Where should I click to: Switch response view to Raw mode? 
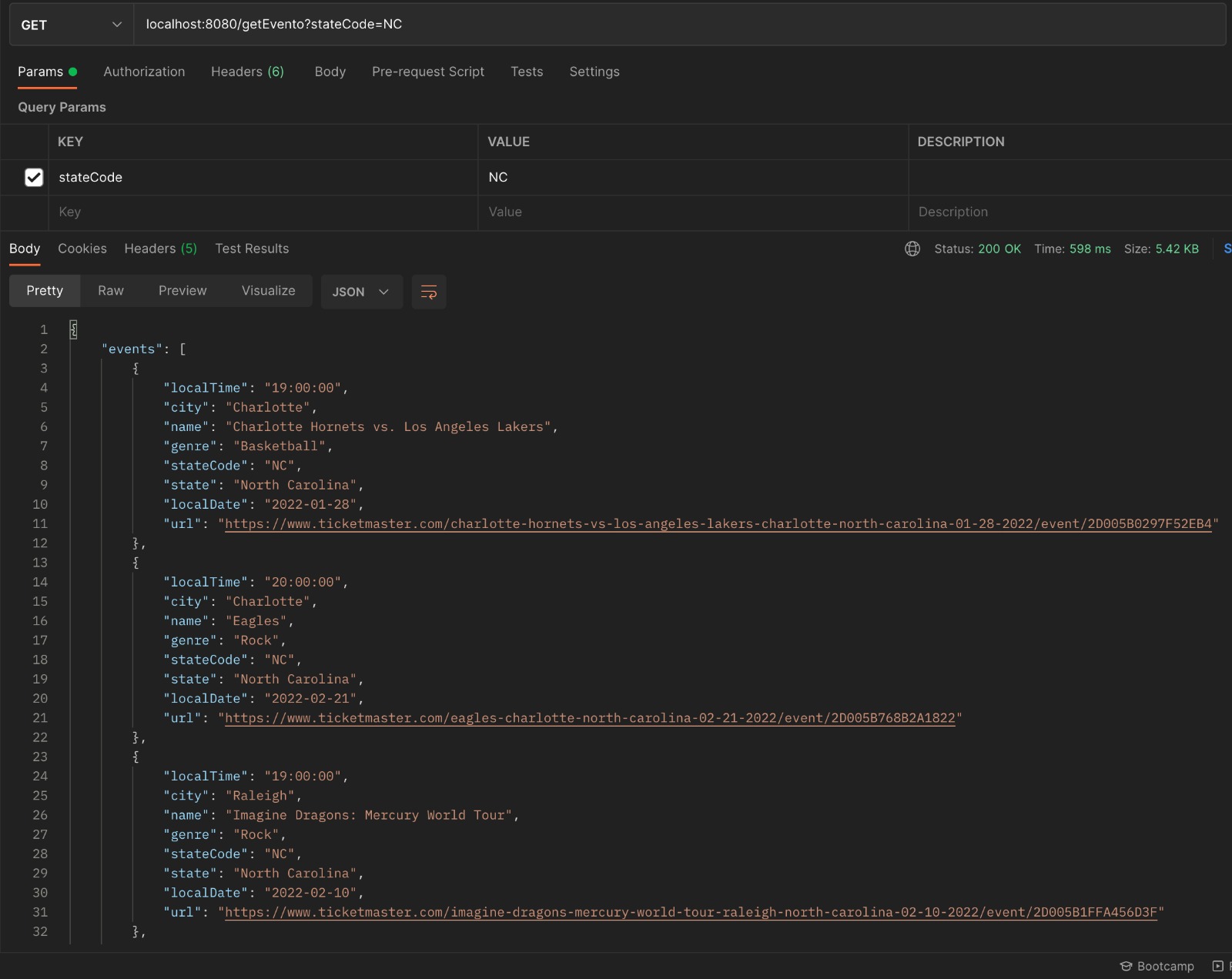pos(110,291)
